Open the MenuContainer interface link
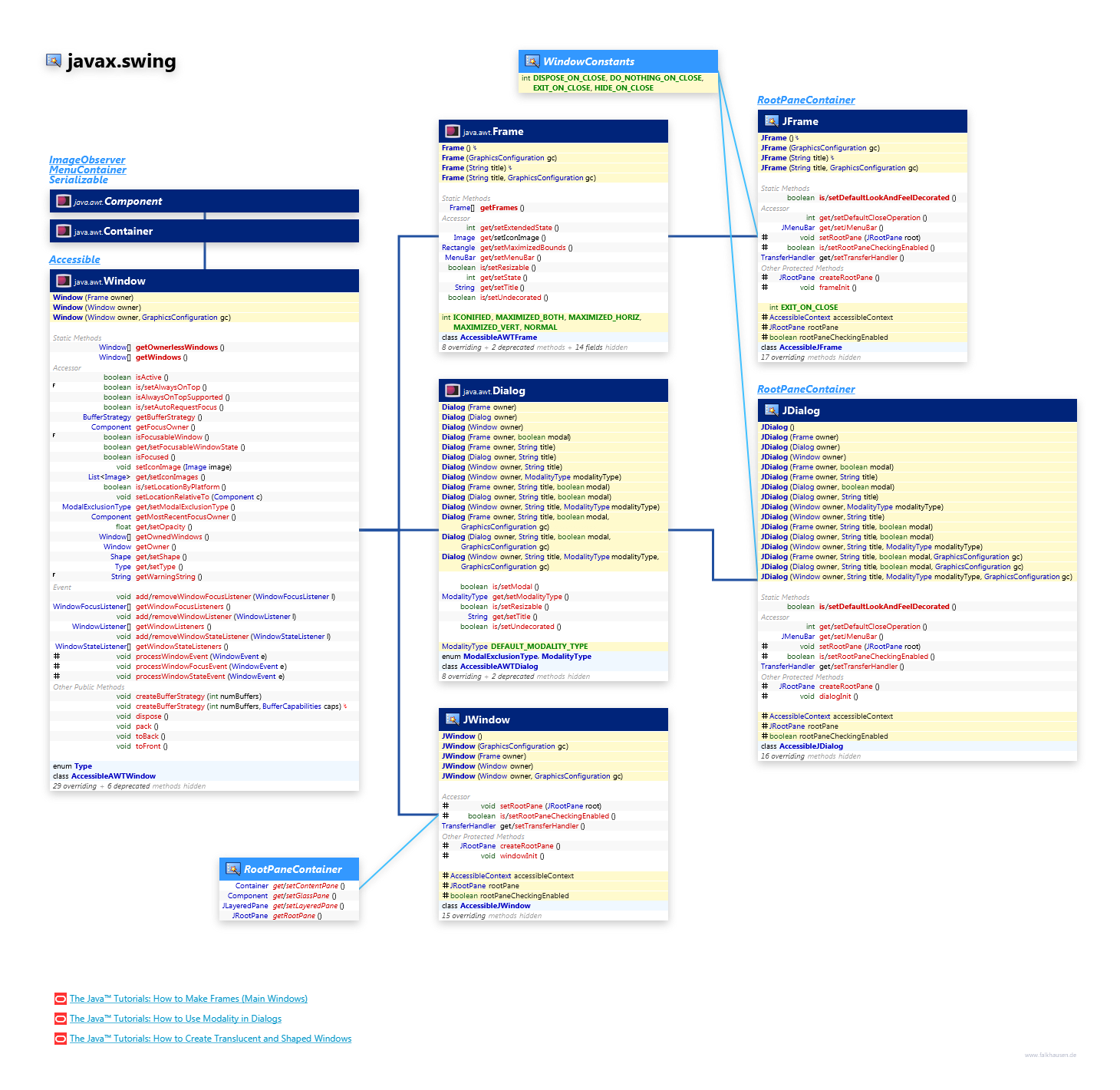The image size is (1120, 1090). (87, 170)
